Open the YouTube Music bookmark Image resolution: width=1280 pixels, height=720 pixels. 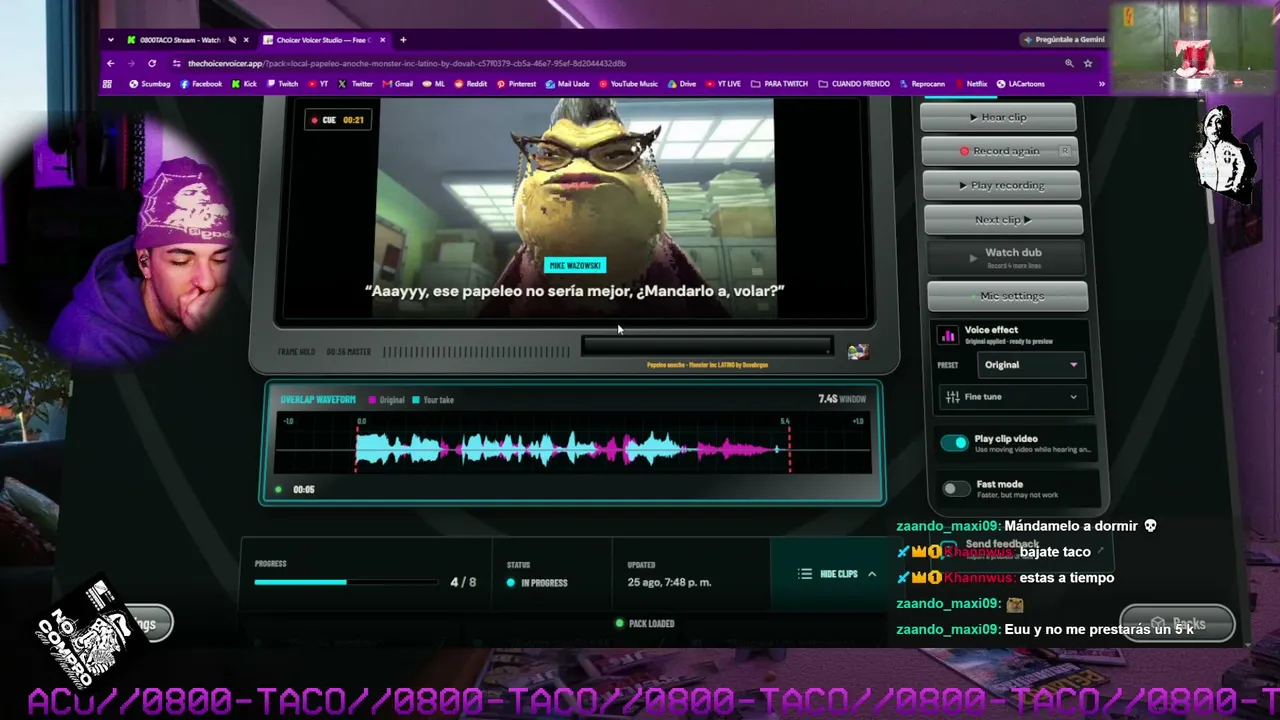(629, 84)
